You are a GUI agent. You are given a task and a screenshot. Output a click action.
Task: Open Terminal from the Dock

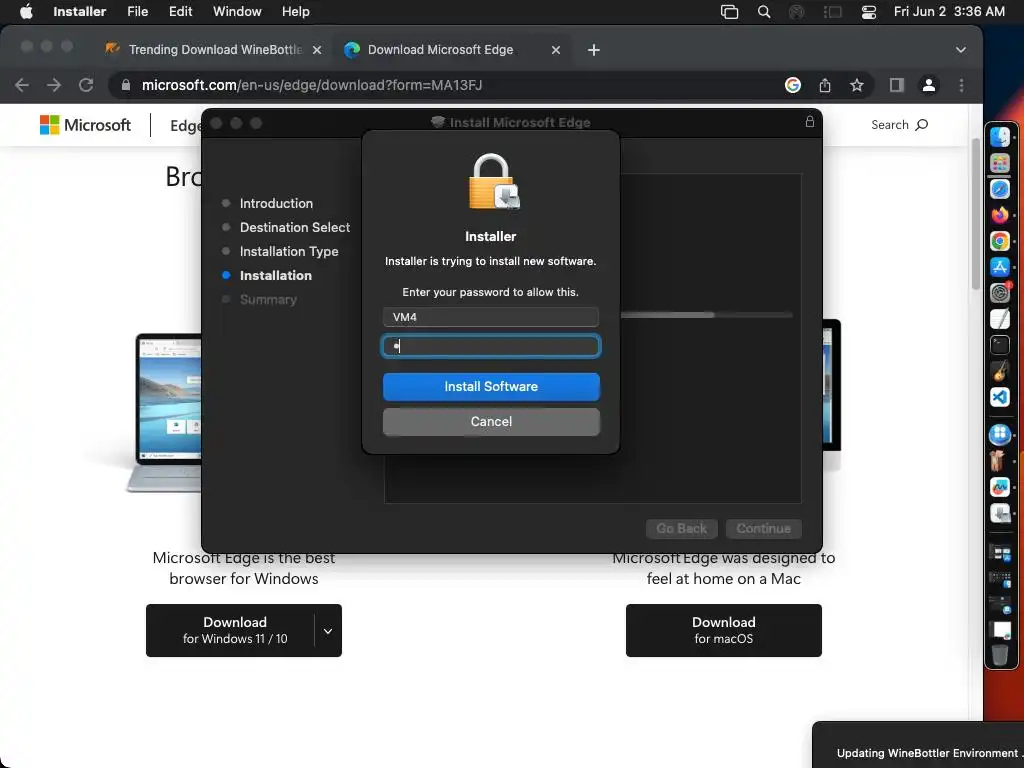click(1000, 345)
